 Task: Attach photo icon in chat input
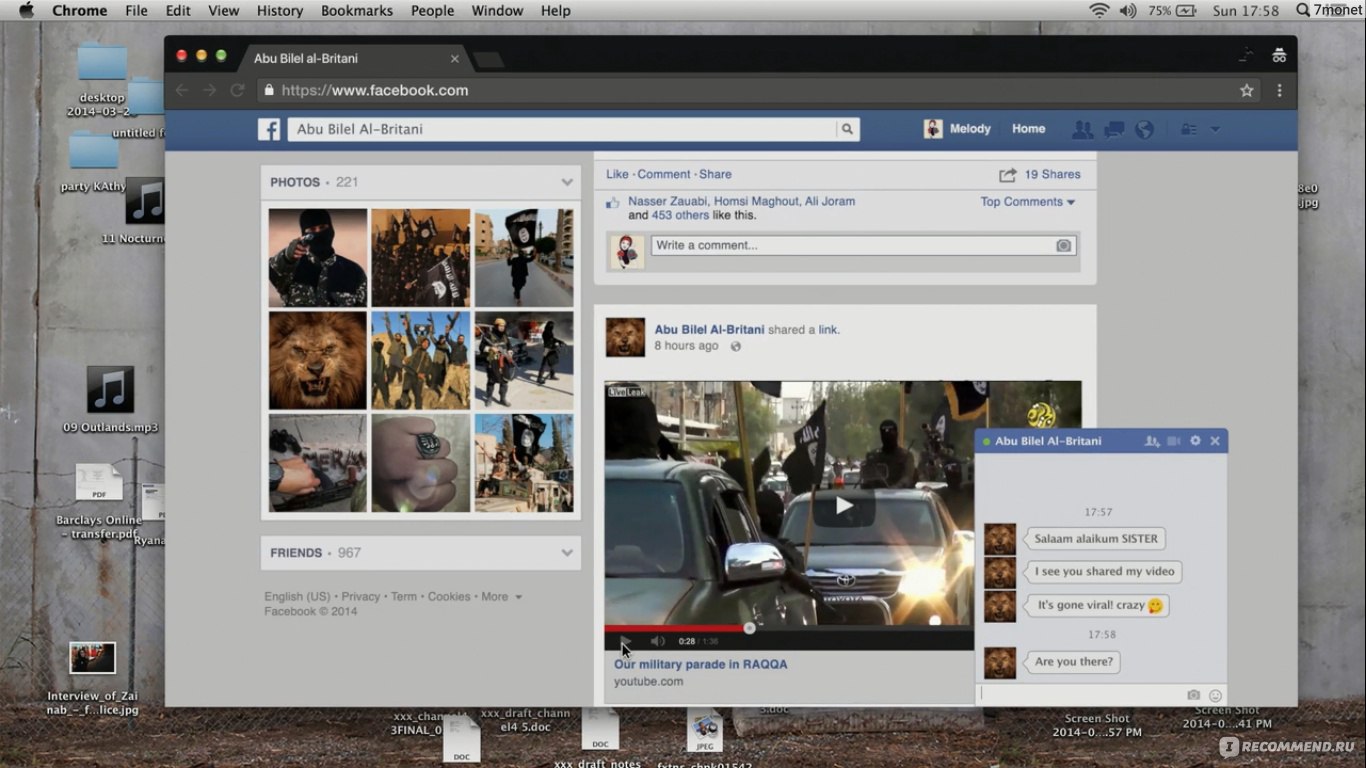coord(1193,695)
